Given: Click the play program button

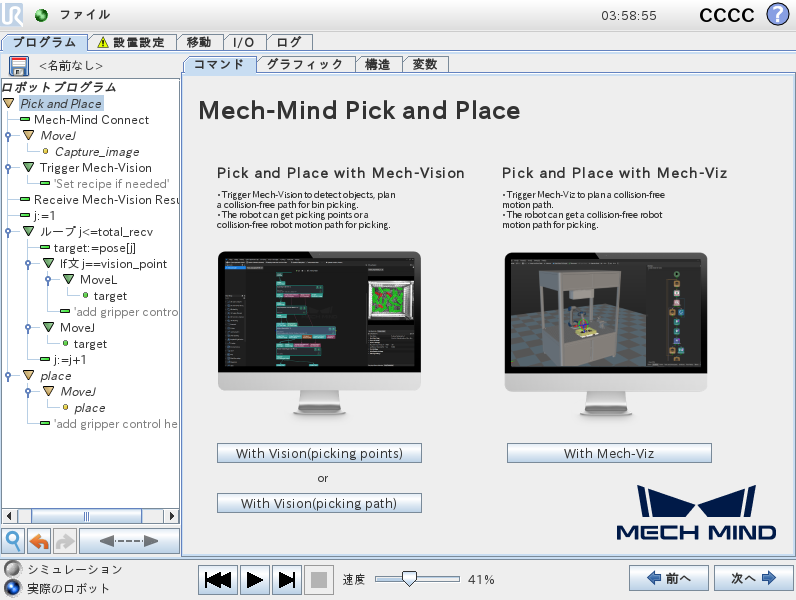Looking at the screenshot, I should (x=254, y=580).
